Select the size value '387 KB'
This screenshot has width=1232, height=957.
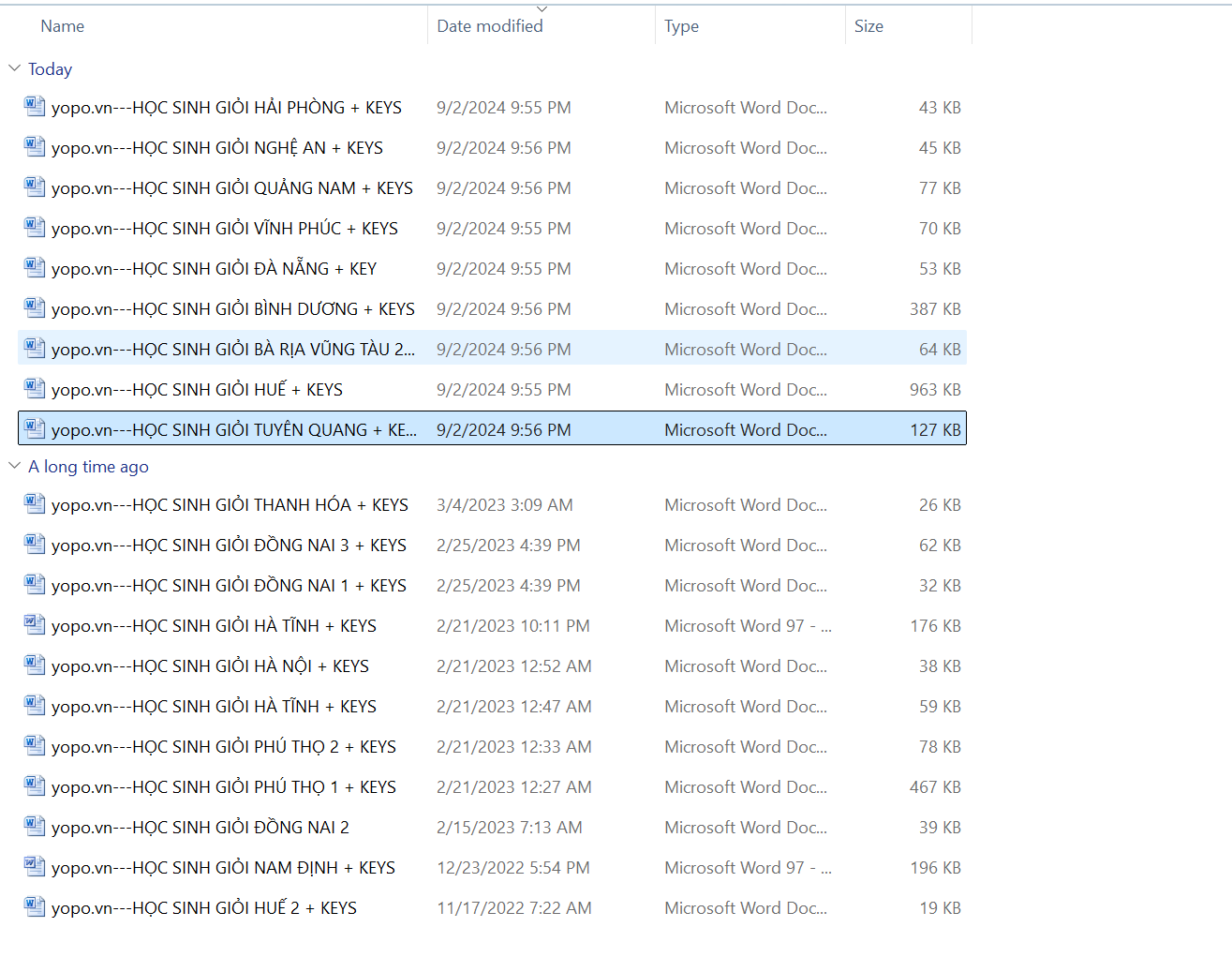coord(935,309)
